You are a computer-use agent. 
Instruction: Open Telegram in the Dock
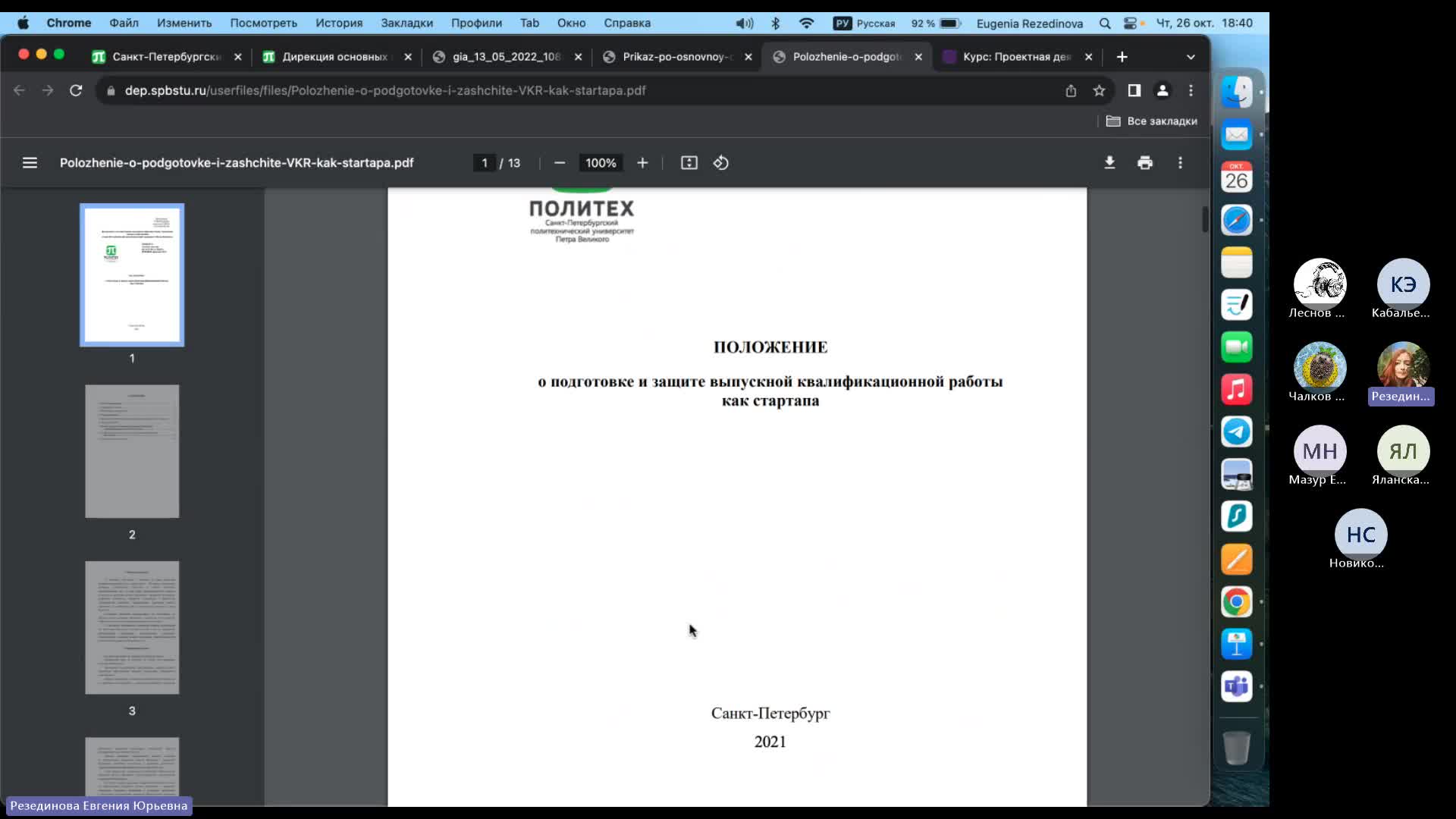(1237, 431)
